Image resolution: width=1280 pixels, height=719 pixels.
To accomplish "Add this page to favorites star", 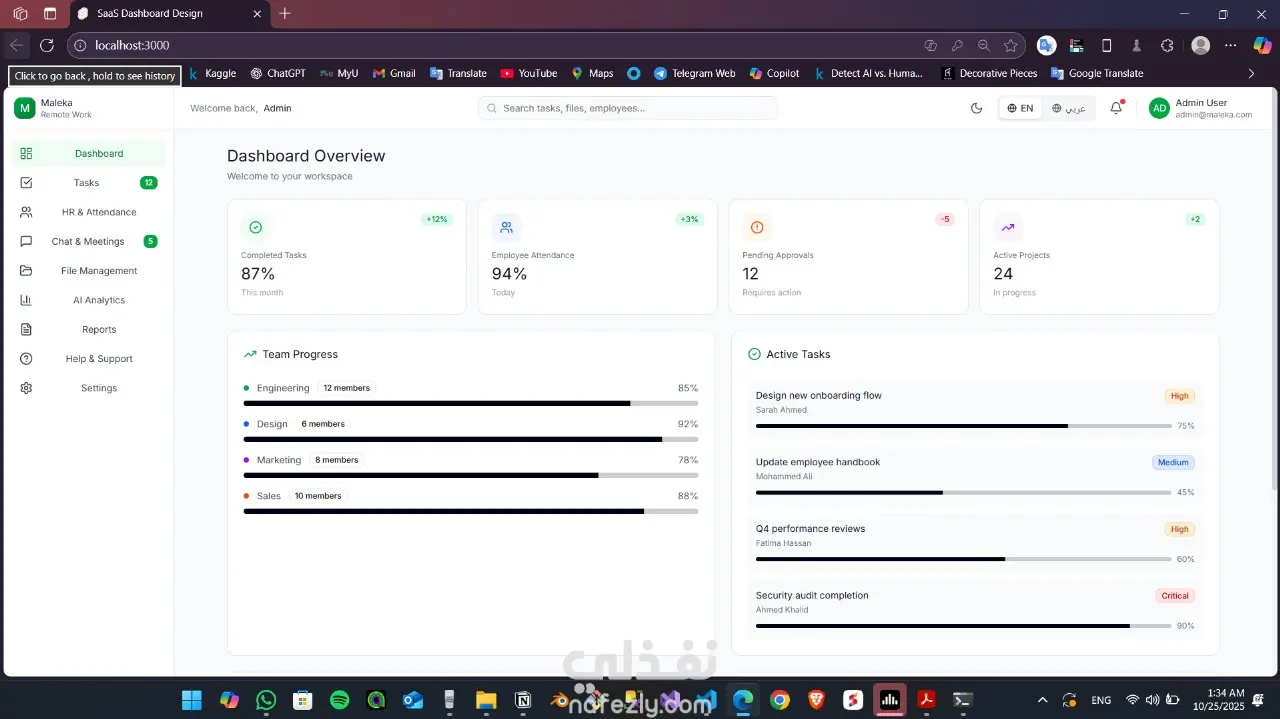I will click(1010, 45).
